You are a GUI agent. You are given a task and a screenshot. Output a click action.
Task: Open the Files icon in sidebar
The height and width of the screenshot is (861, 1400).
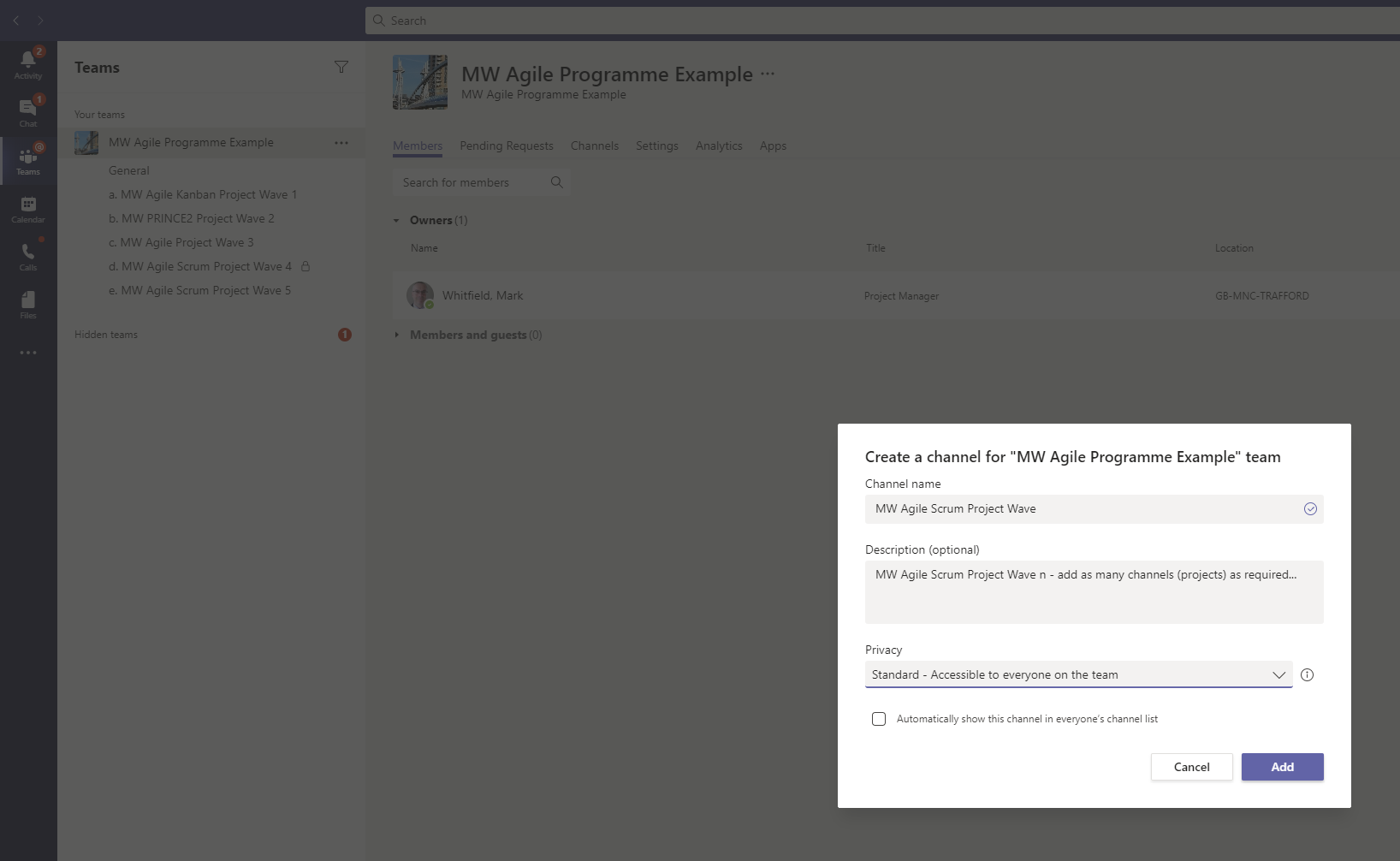27,302
